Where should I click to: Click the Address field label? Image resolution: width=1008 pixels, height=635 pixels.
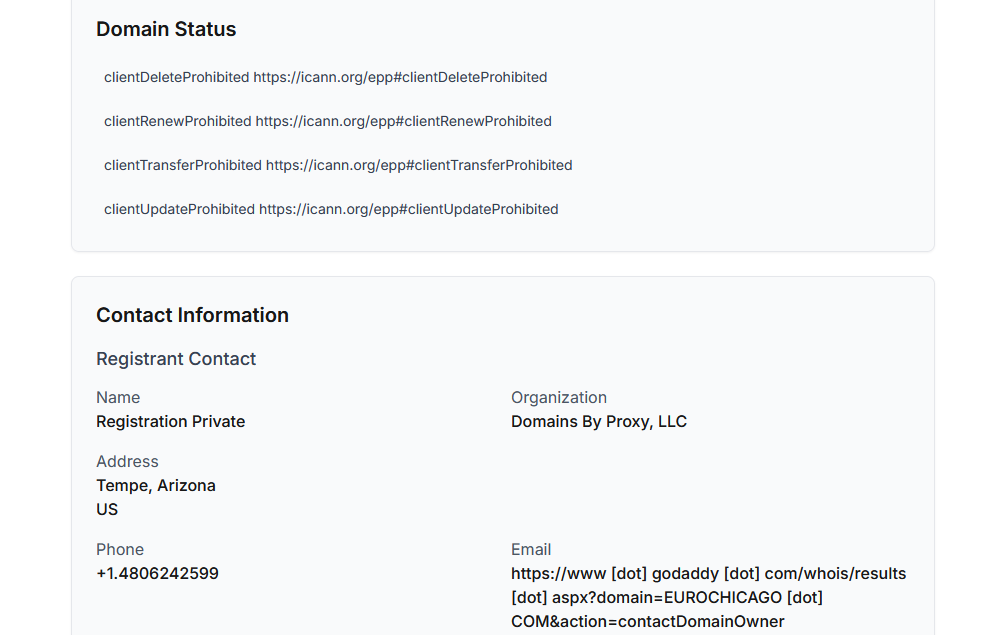tap(127, 461)
